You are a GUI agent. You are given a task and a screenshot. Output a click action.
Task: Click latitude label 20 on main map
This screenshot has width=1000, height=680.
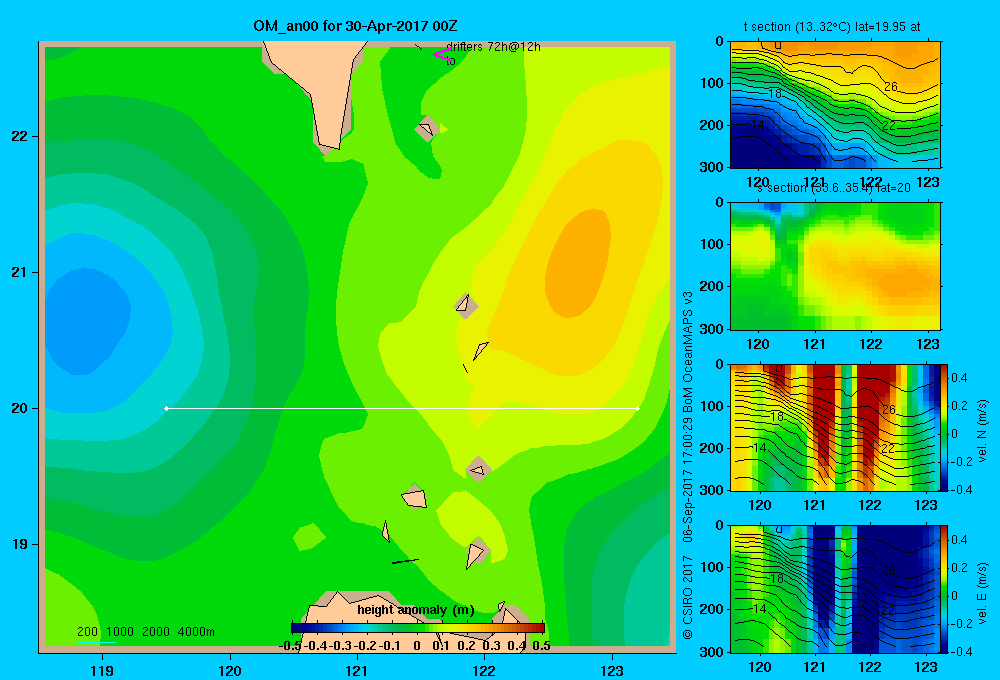19,408
